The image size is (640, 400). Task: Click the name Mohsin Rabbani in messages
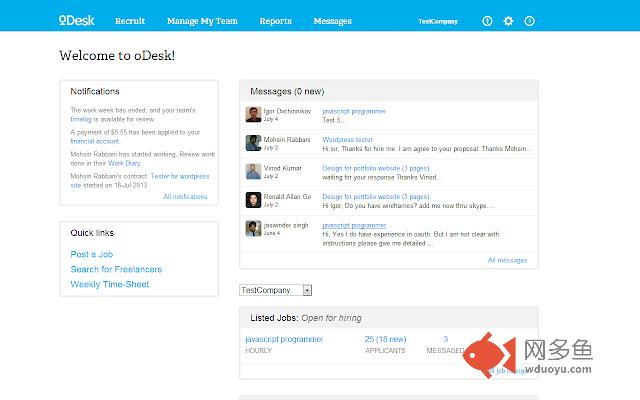287,140
